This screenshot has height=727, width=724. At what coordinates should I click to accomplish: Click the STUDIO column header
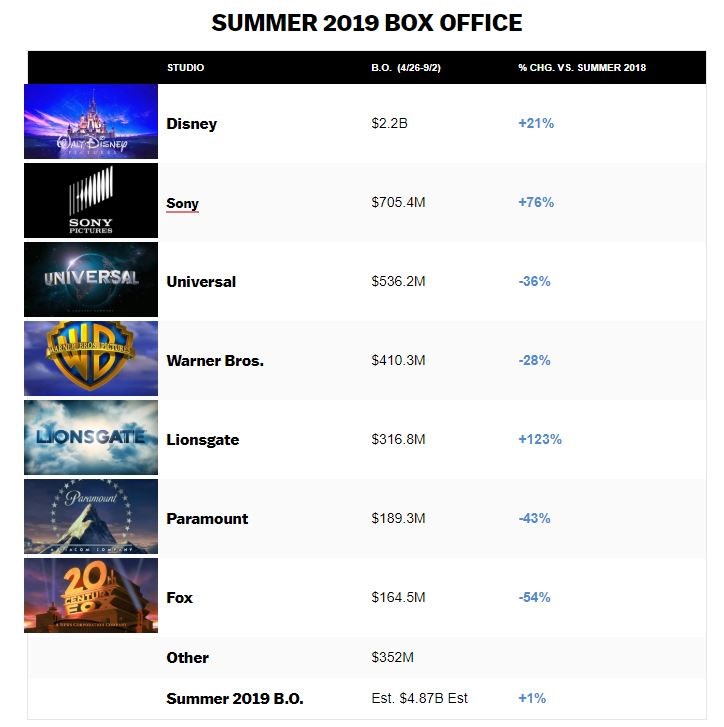[186, 68]
